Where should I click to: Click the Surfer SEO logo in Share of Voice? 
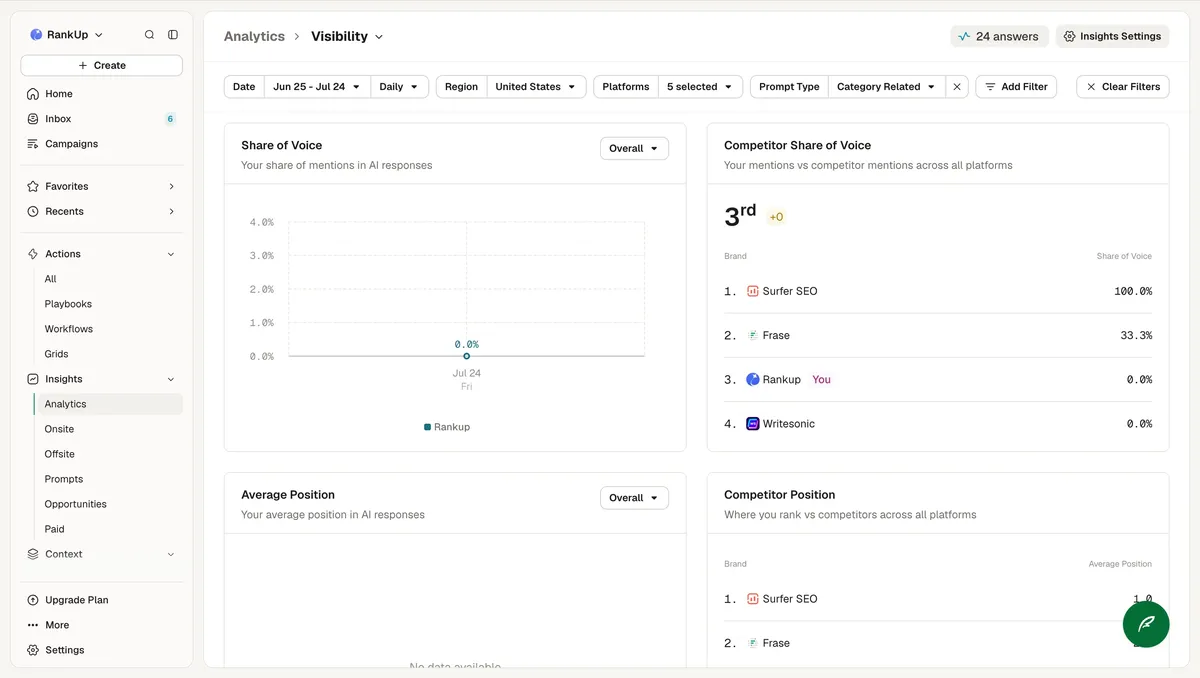pyautogui.click(x=753, y=292)
